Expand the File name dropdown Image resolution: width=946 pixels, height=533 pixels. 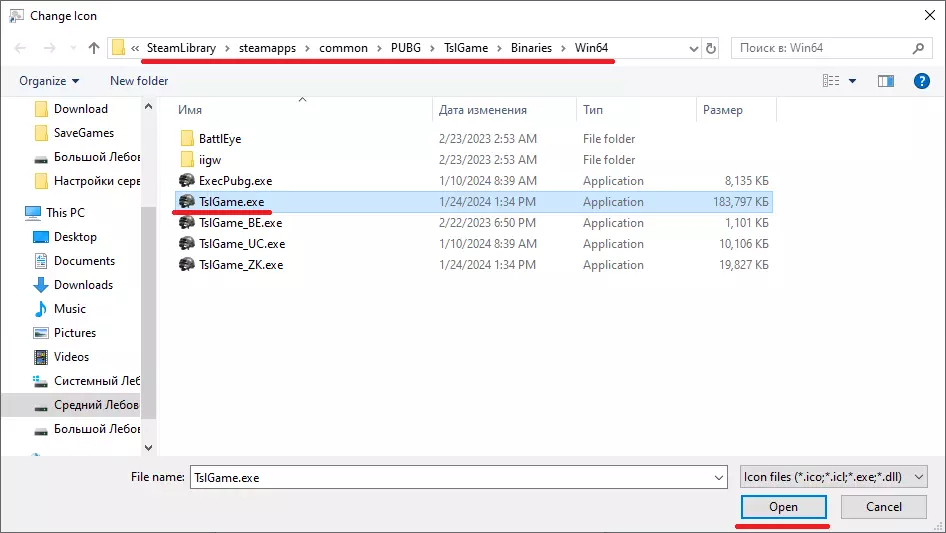coord(719,477)
